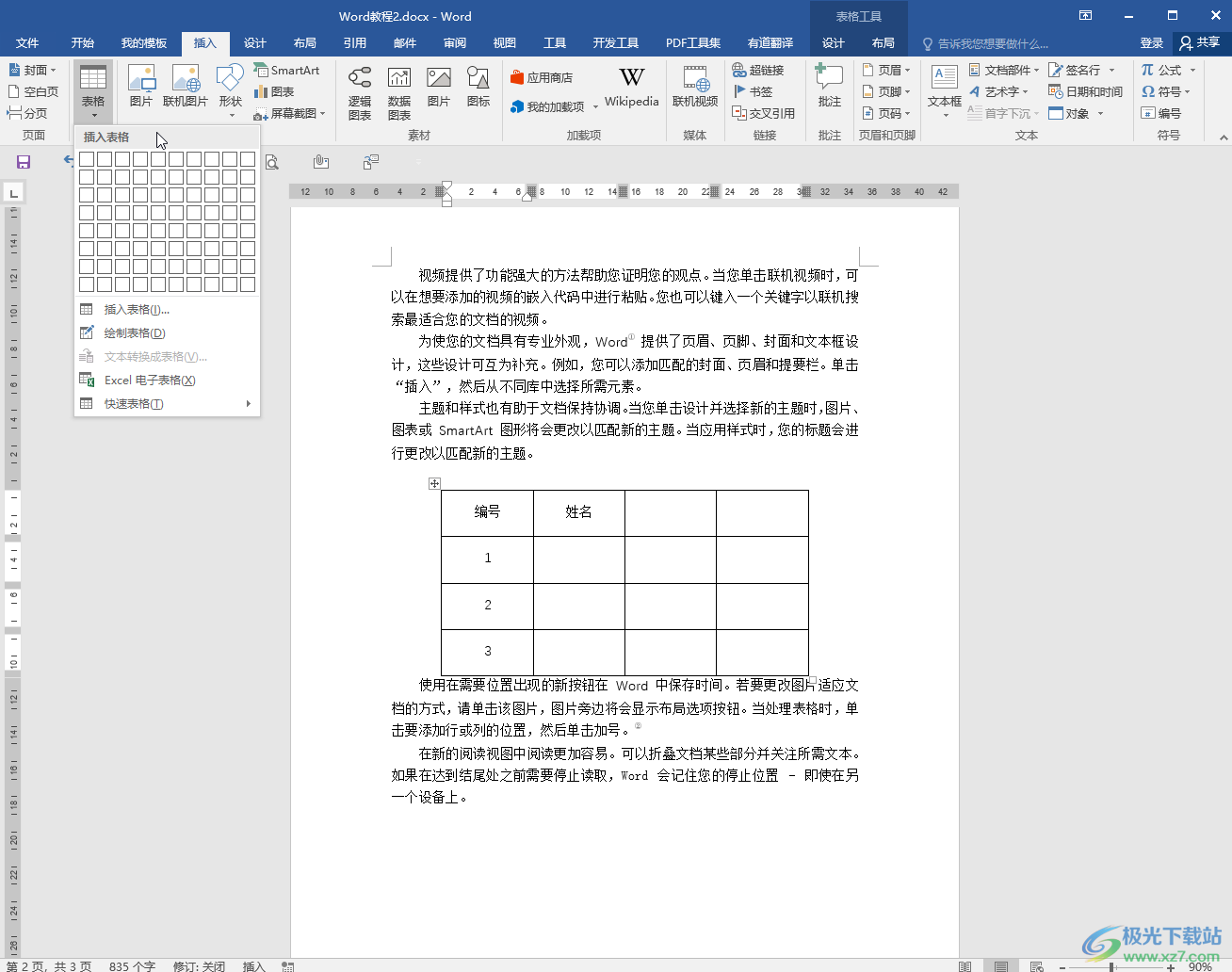The width and height of the screenshot is (1232, 972).
Task: Expand the 快速表格(T) submenu
Action: click(x=167, y=404)
